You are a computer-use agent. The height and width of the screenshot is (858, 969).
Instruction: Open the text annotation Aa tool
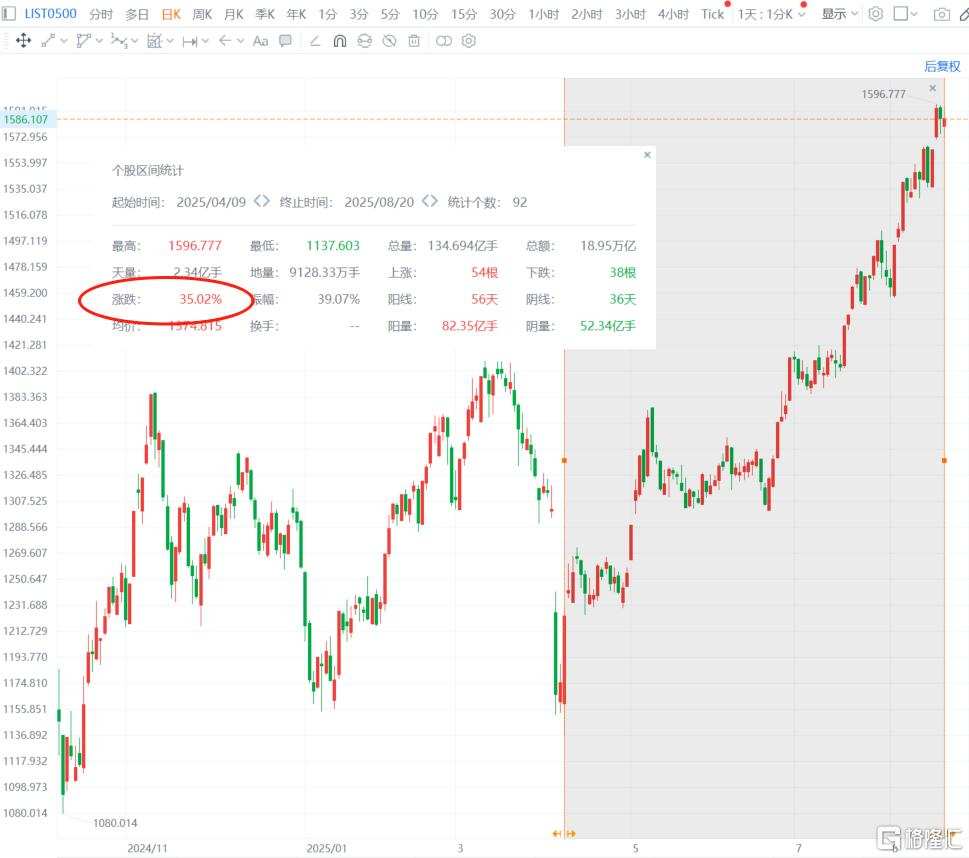pyautogui.click(x=260, y=41)
